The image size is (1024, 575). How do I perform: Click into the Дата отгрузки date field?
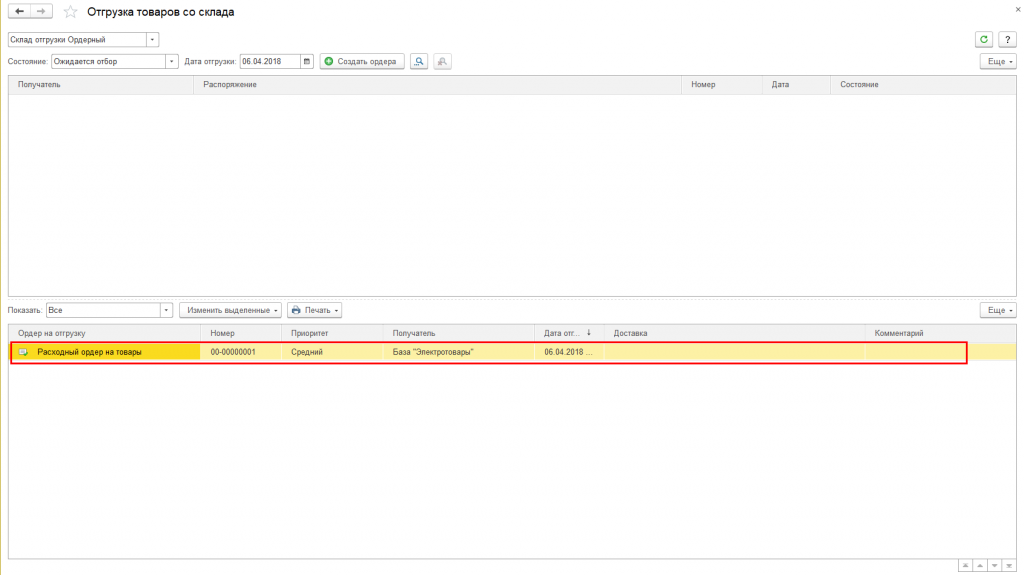pyautogui.click(x=270, y=61)
